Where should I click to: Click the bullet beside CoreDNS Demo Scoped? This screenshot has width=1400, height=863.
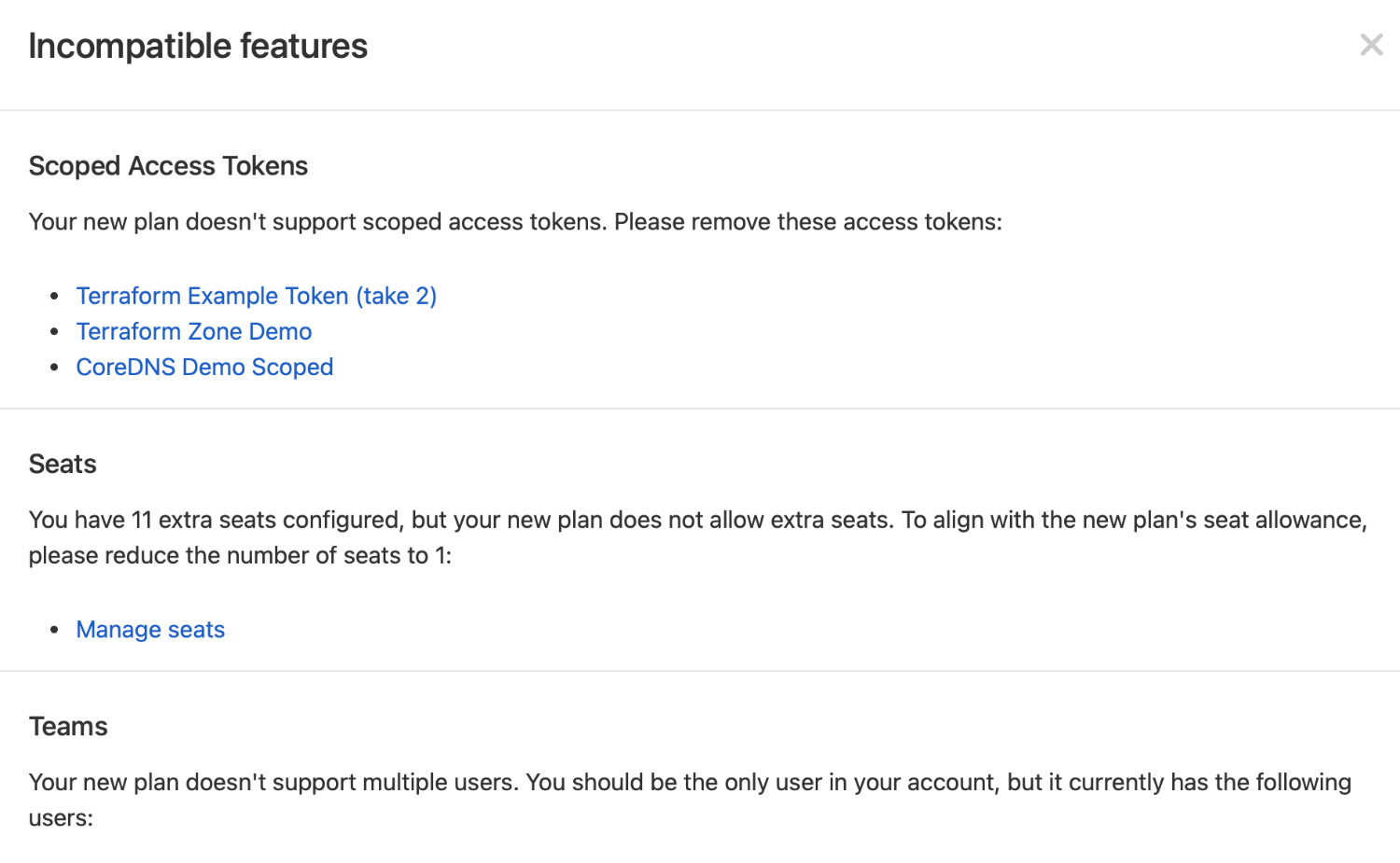(54, 367)
